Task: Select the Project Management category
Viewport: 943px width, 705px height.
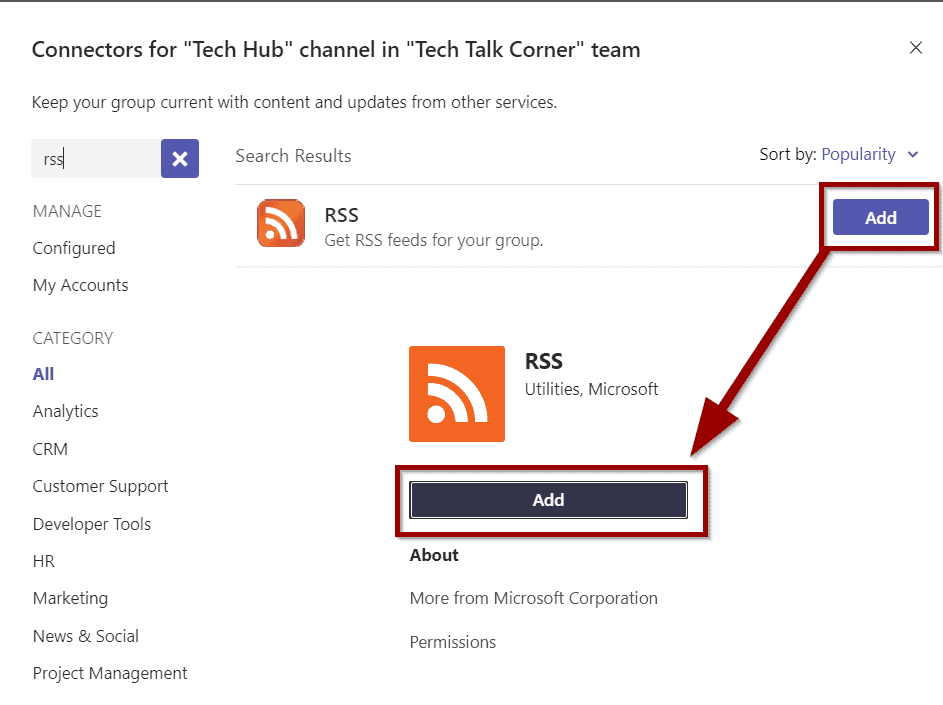Action: click(110, 673)
